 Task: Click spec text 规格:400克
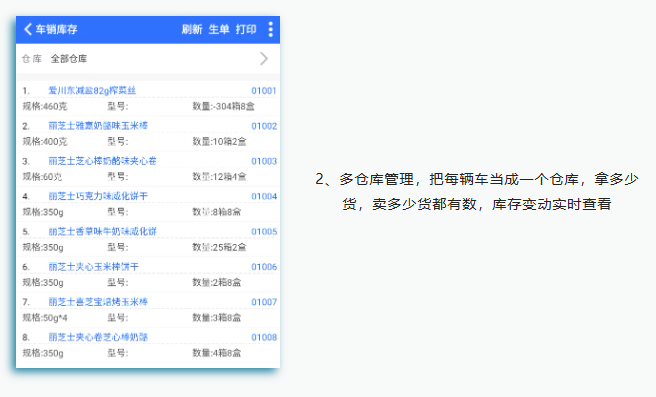tap(45, 141)
